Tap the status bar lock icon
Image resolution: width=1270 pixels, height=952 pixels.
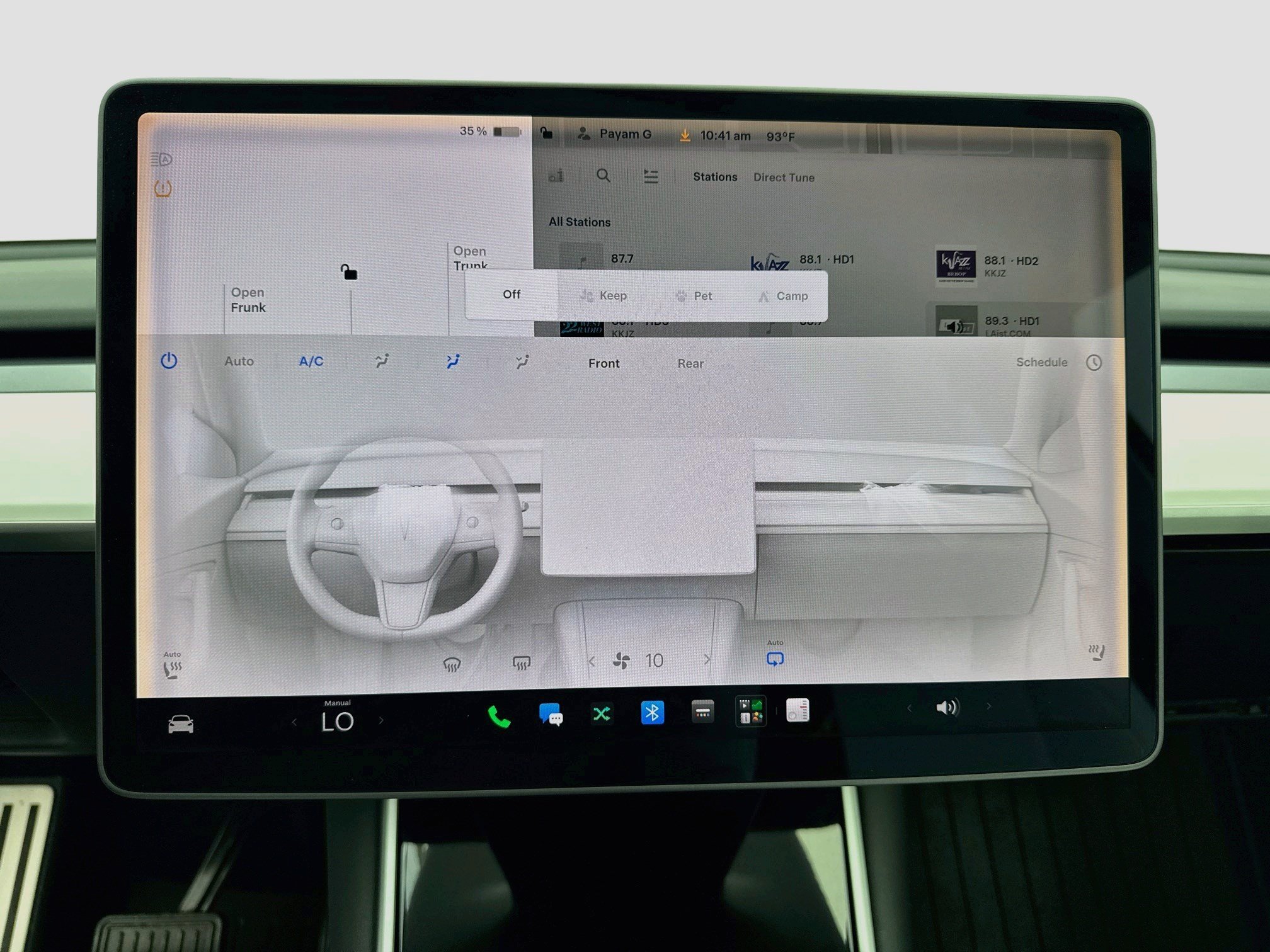point(546,133)
